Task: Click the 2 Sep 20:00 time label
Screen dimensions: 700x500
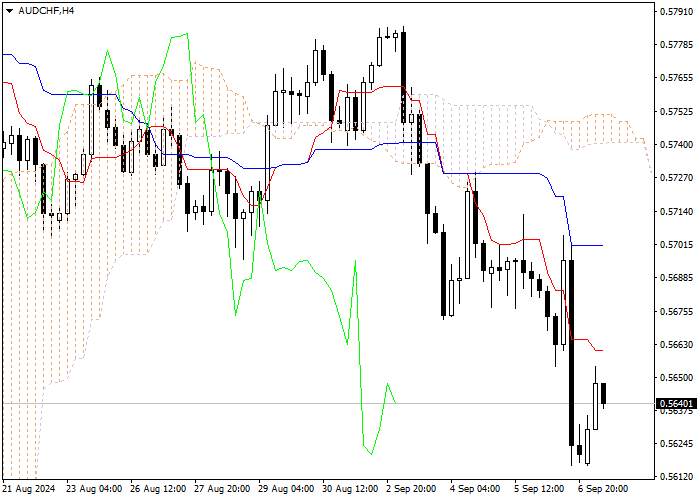Action: tap(411, 489)
